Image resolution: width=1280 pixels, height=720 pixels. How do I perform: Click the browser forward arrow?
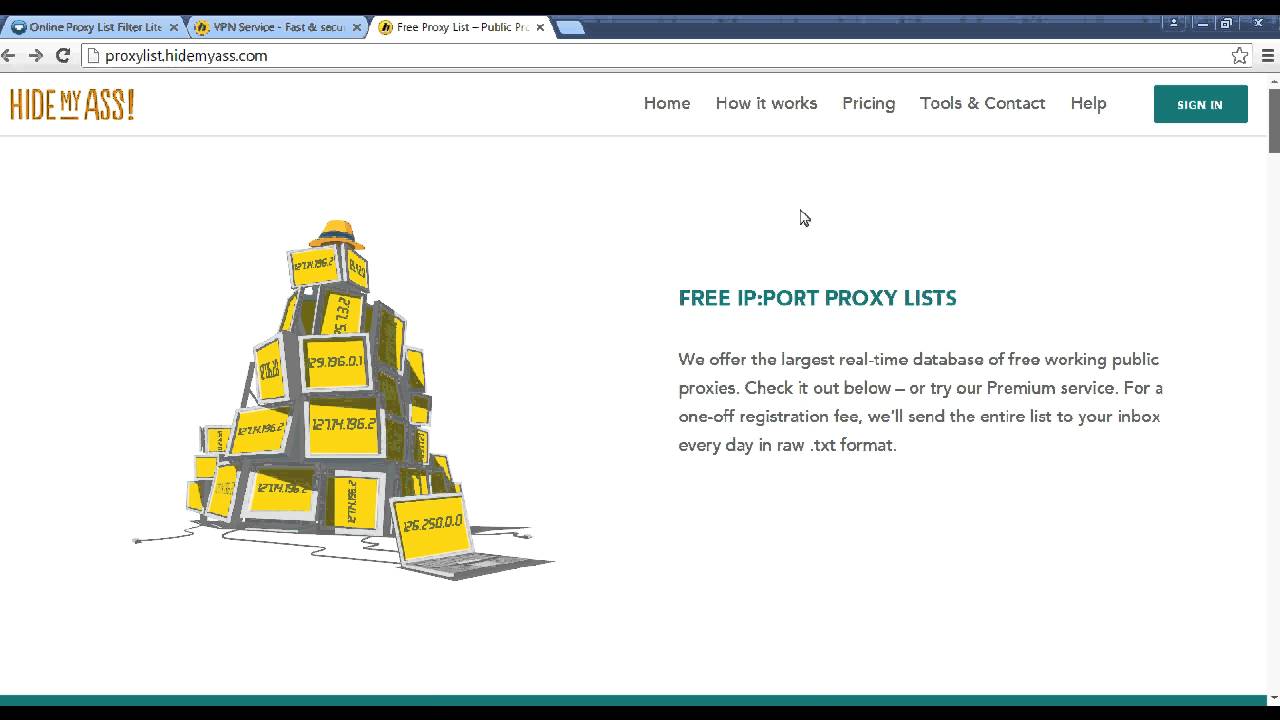36,56
